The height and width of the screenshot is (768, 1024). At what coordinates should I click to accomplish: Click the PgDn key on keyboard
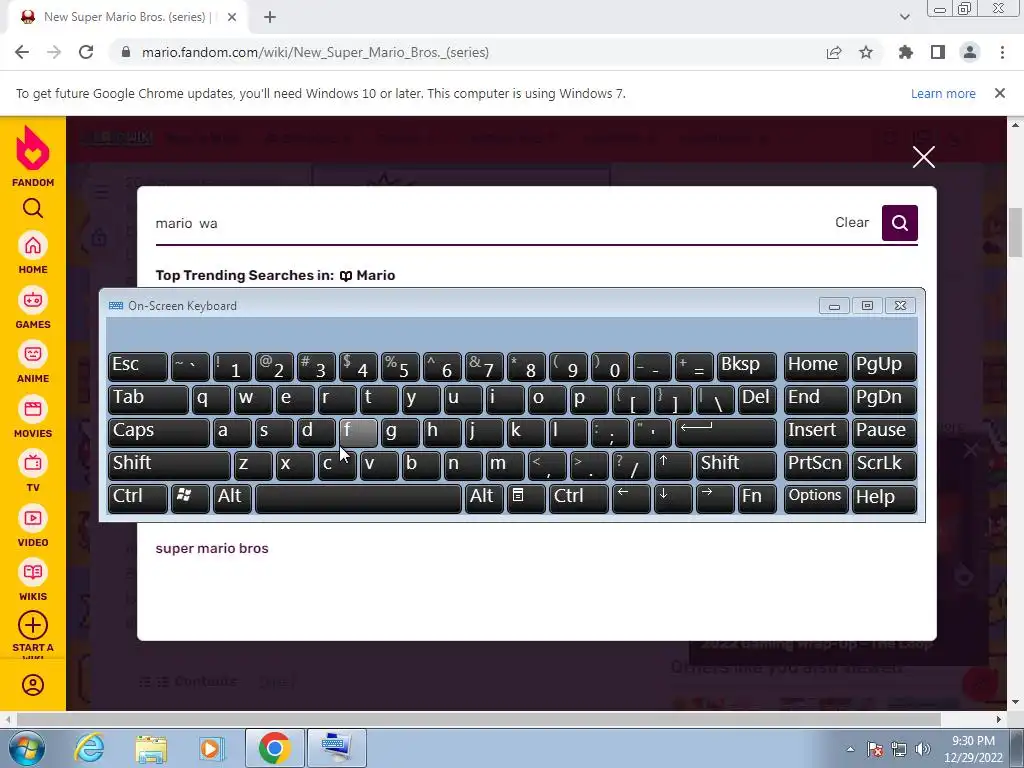click(884, 399)
